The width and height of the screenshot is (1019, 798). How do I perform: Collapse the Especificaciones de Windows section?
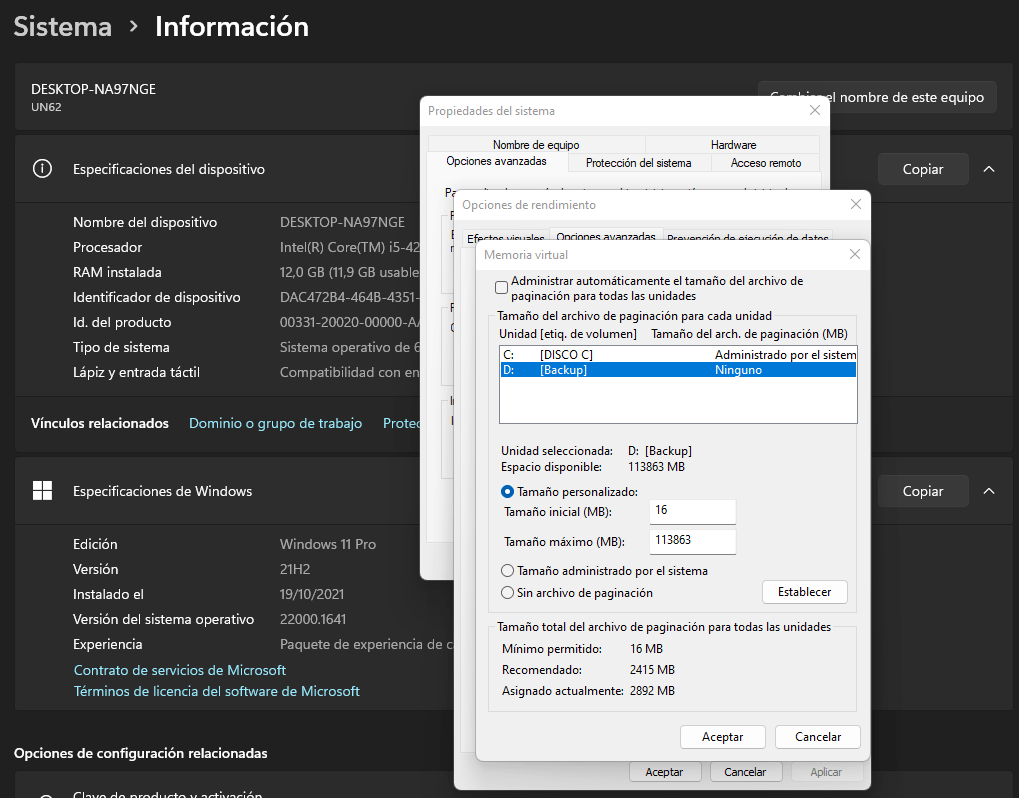(989, 491)
